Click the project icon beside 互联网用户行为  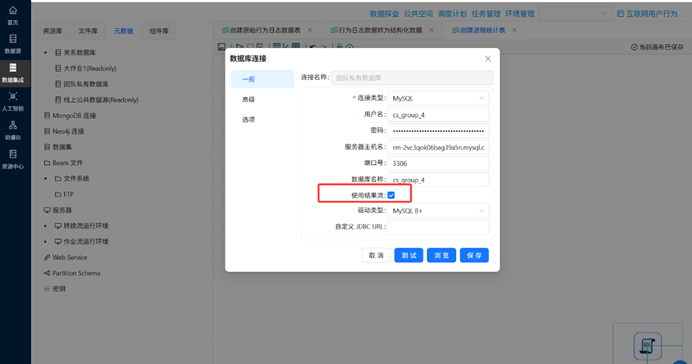click(620, 14)
